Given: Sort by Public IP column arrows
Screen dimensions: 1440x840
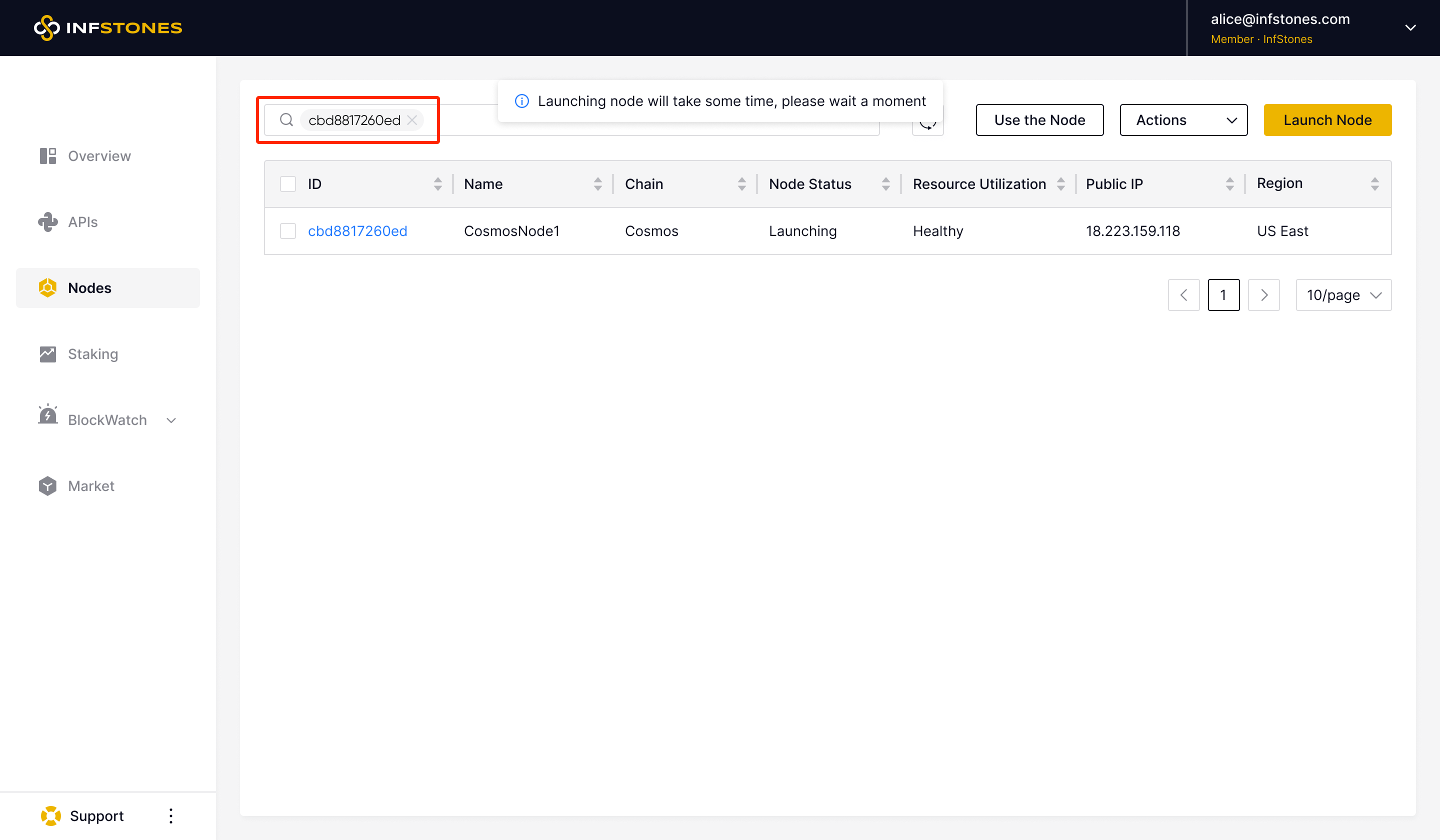Looking at the screenshot, I should [1229, 184].
